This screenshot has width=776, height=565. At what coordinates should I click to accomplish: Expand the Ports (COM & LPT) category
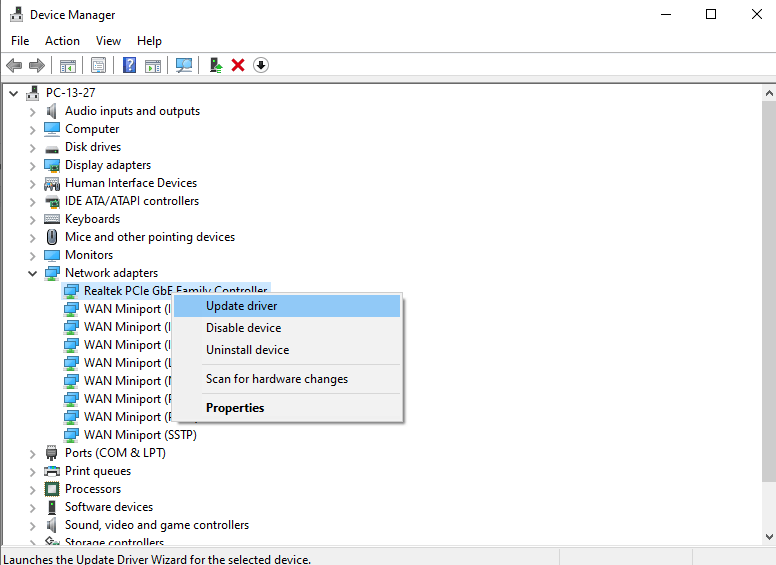coord(33,453)
